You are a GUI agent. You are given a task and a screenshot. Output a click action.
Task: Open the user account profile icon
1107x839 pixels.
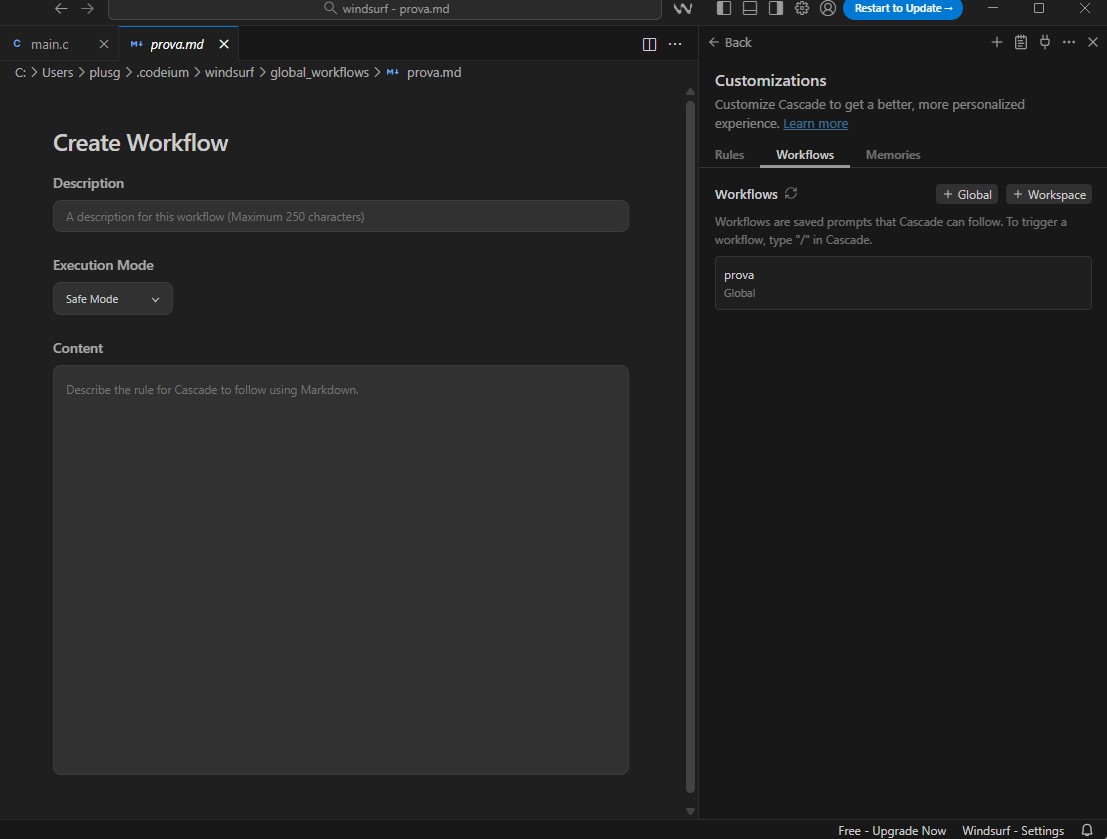(x=827, y=8)
